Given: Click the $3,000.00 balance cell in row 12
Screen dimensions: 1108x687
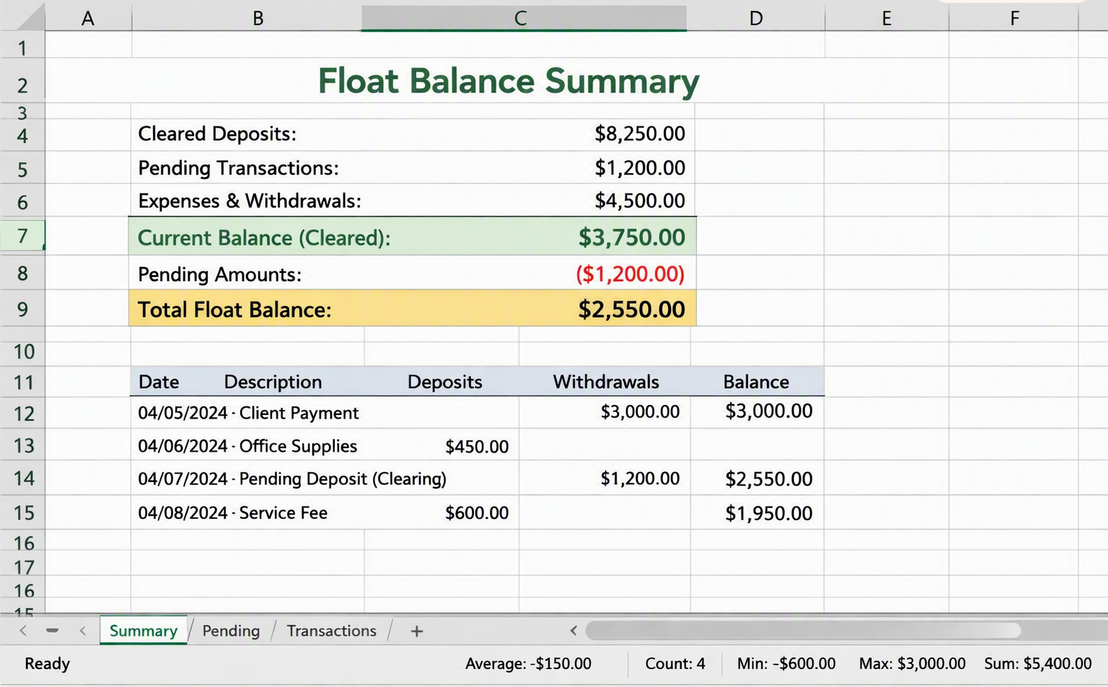Looking at the screenshot, I should (769, 411).
